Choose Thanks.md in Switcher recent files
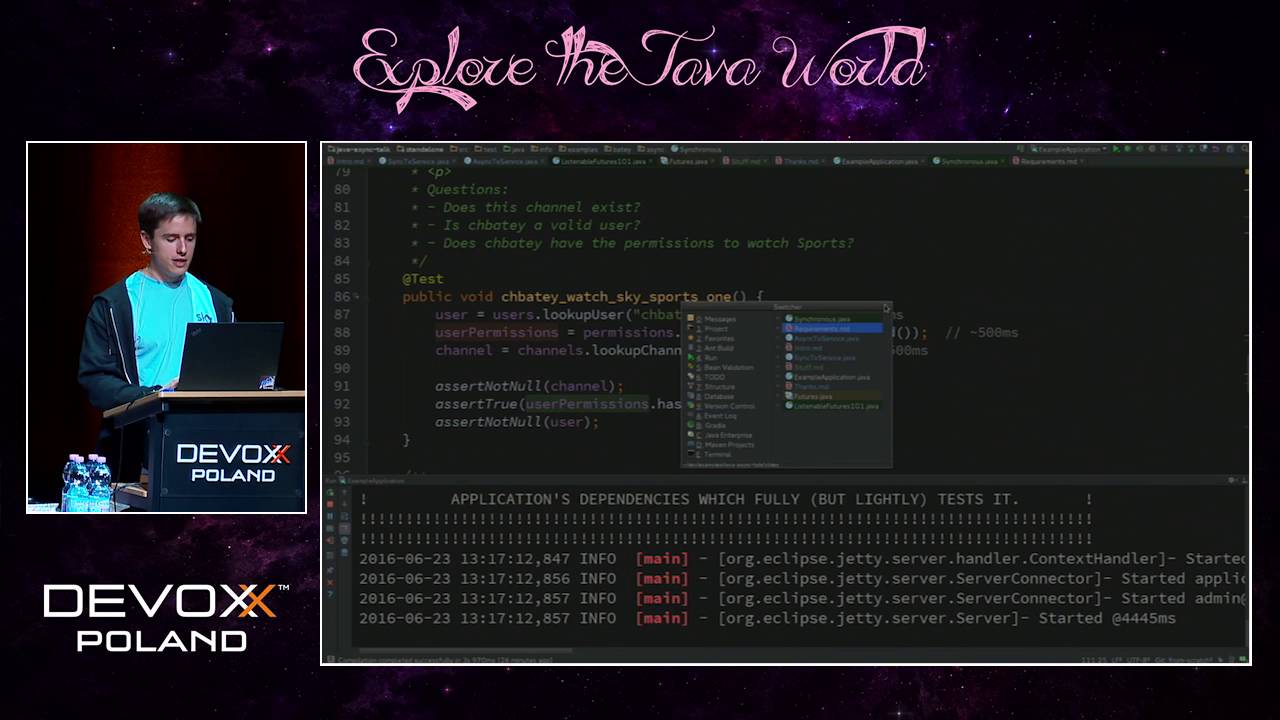The width and height of the screenshot is (1280, 720). click(832, 386)
